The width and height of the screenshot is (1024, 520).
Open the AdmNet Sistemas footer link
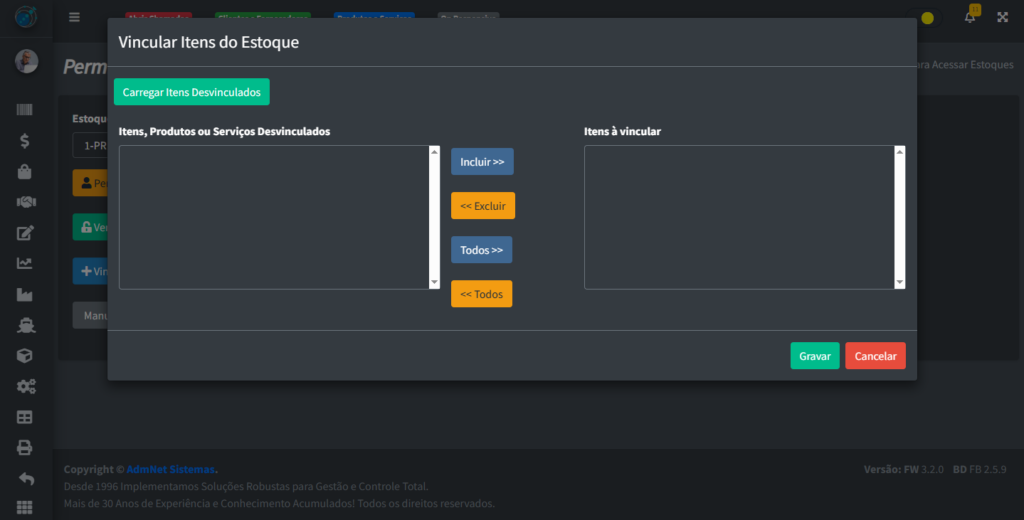(171, 469)
